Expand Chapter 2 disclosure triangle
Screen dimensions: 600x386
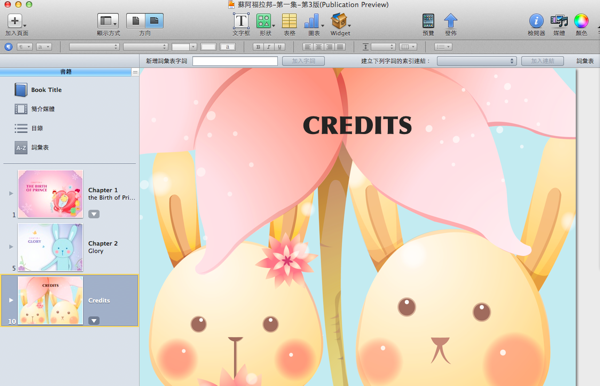[11, 247]
